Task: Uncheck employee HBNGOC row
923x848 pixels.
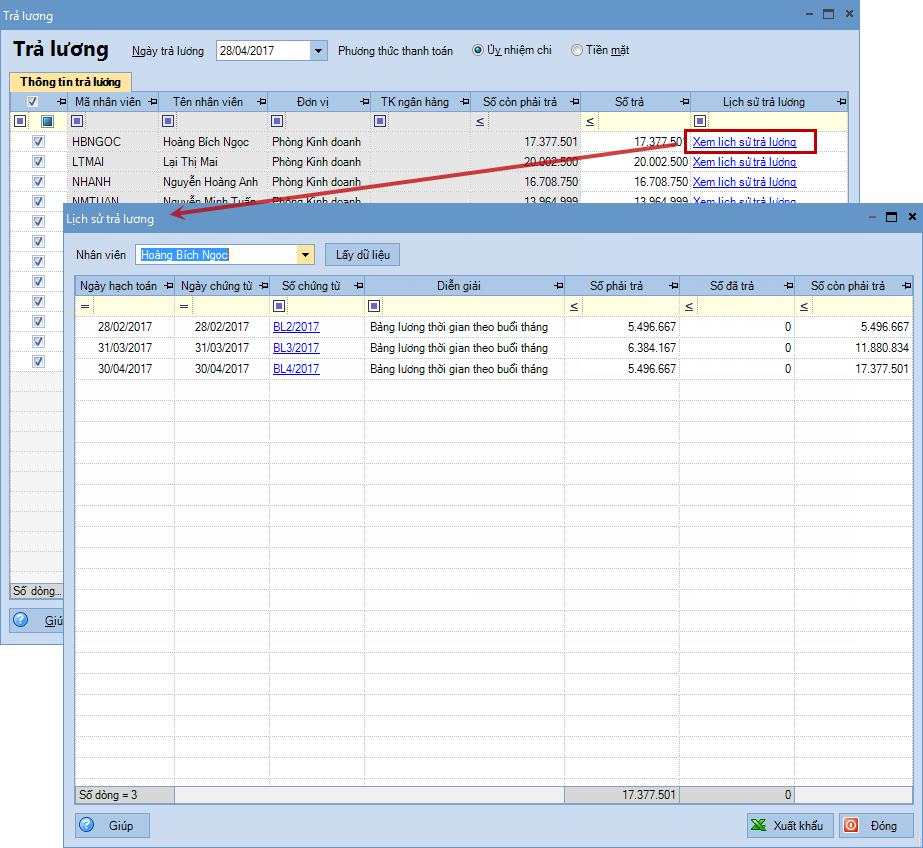Action: (x=38, y=142)
